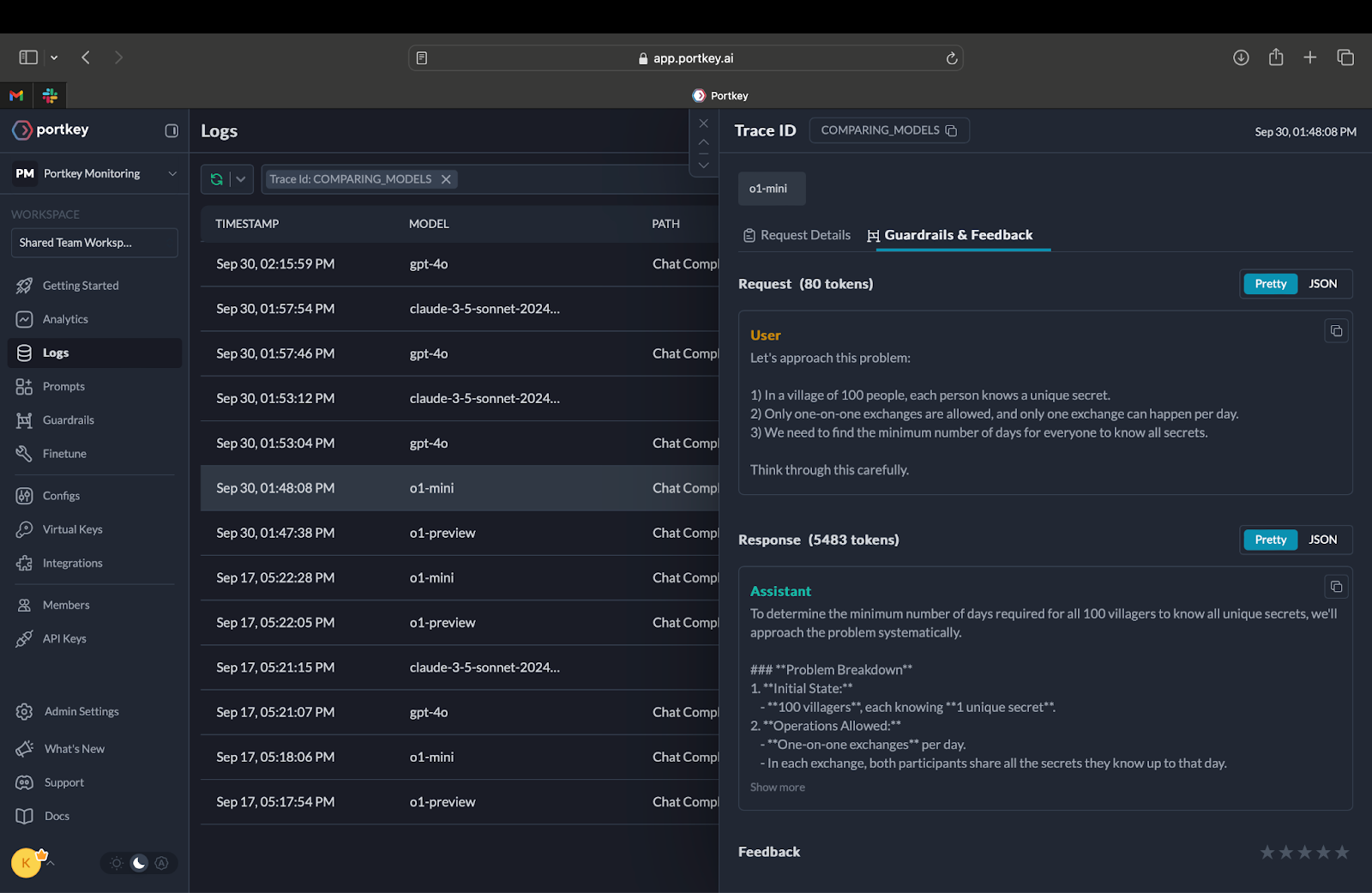Close the trace detail panel
Image resolution: width=1372 pixels, height=893 pixels.
click(x=703, y=124)
